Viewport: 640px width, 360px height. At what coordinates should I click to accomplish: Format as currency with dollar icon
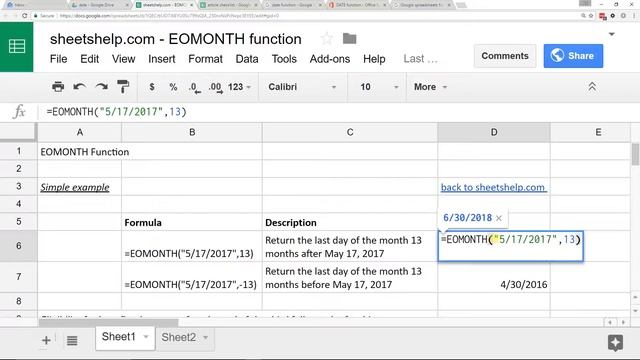pos(152,87)
